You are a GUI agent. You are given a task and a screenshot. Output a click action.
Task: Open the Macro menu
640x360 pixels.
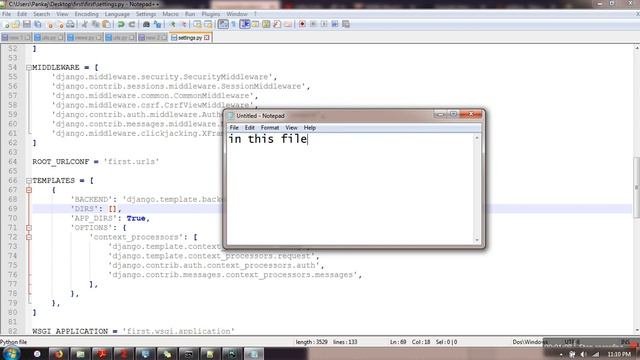point(170,14)
